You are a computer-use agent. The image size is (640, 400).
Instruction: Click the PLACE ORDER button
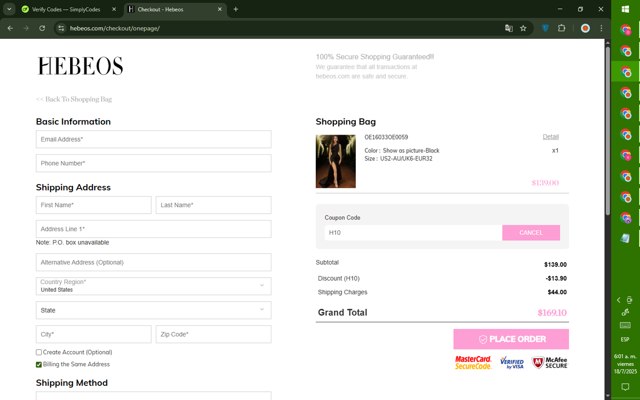511,339
